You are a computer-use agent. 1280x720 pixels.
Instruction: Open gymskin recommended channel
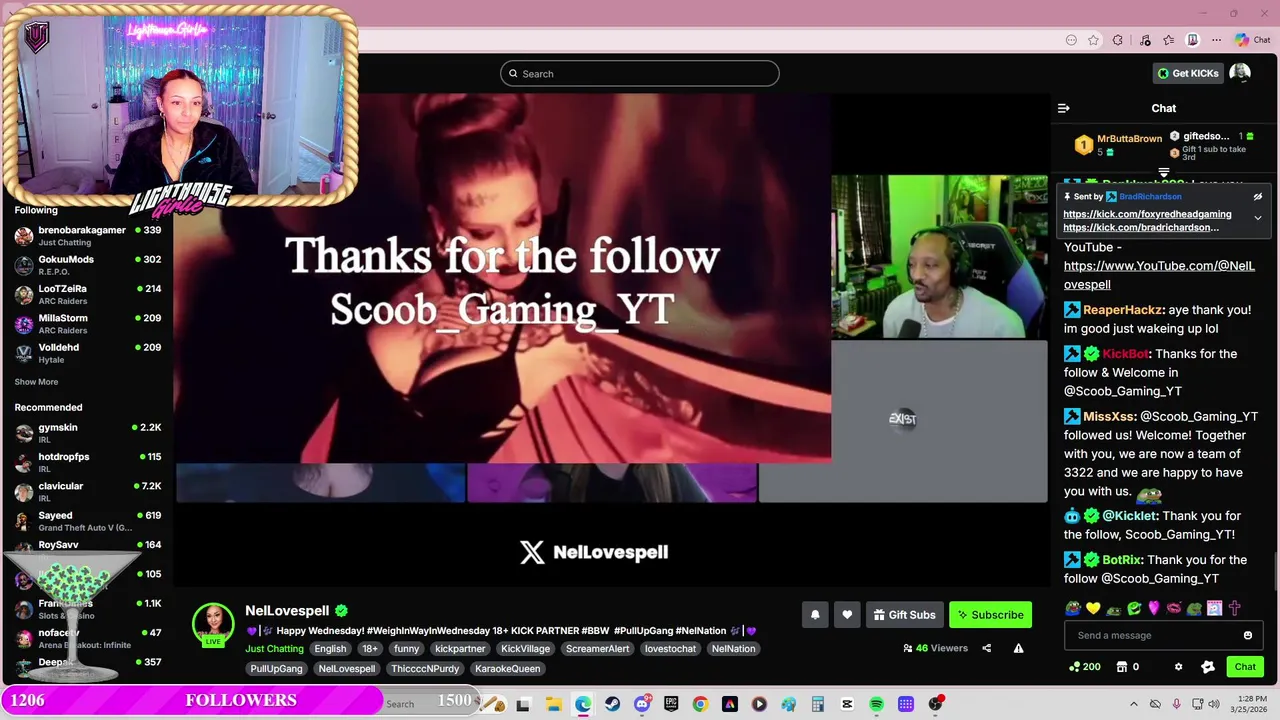88,433
